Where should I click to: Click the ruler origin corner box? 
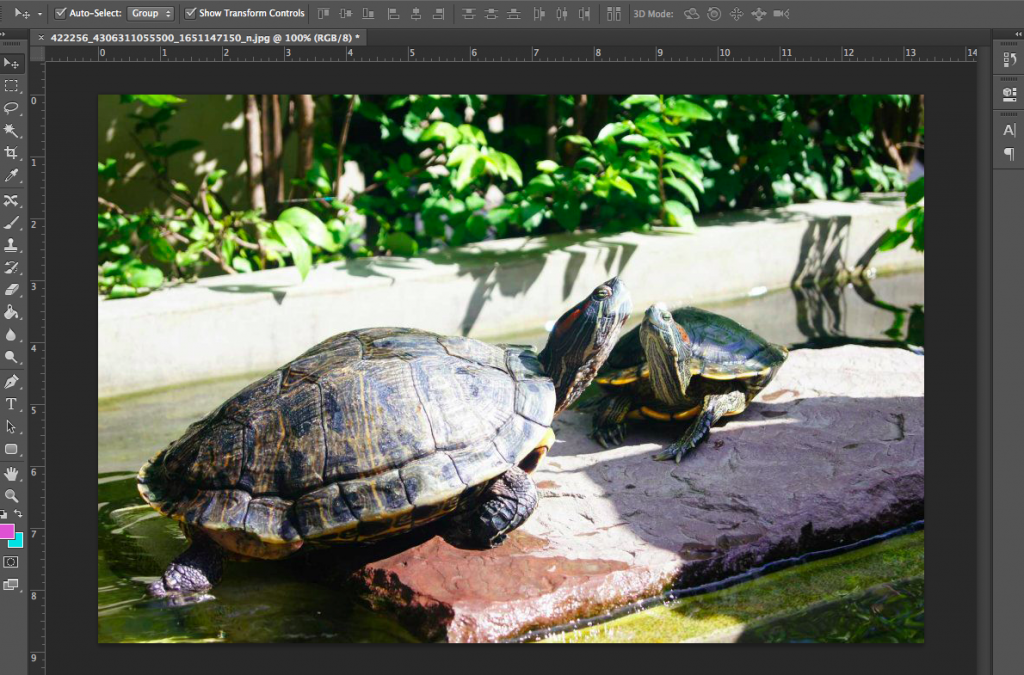click(37, 54)
